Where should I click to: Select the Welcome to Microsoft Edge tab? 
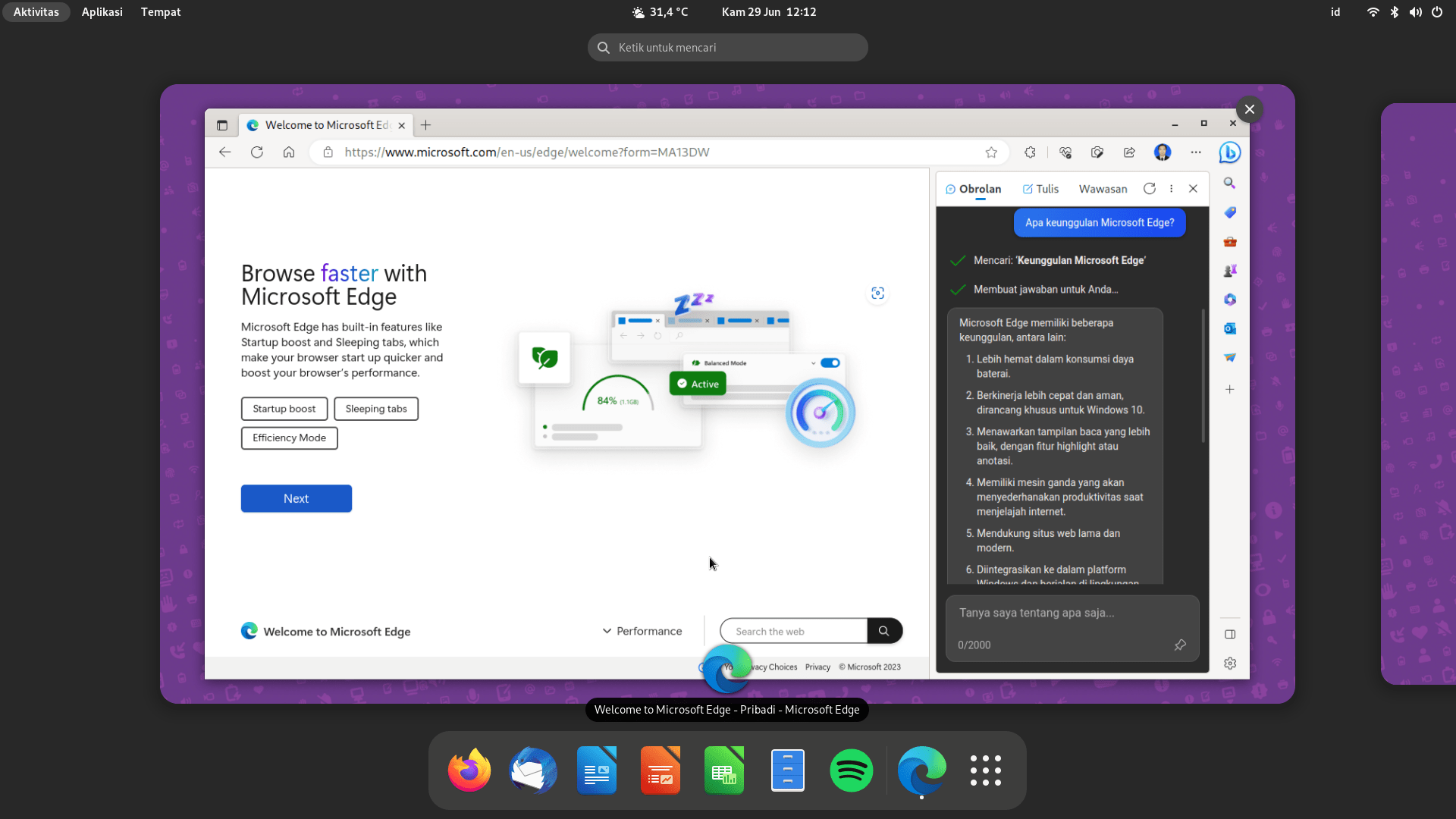(326, 125)
